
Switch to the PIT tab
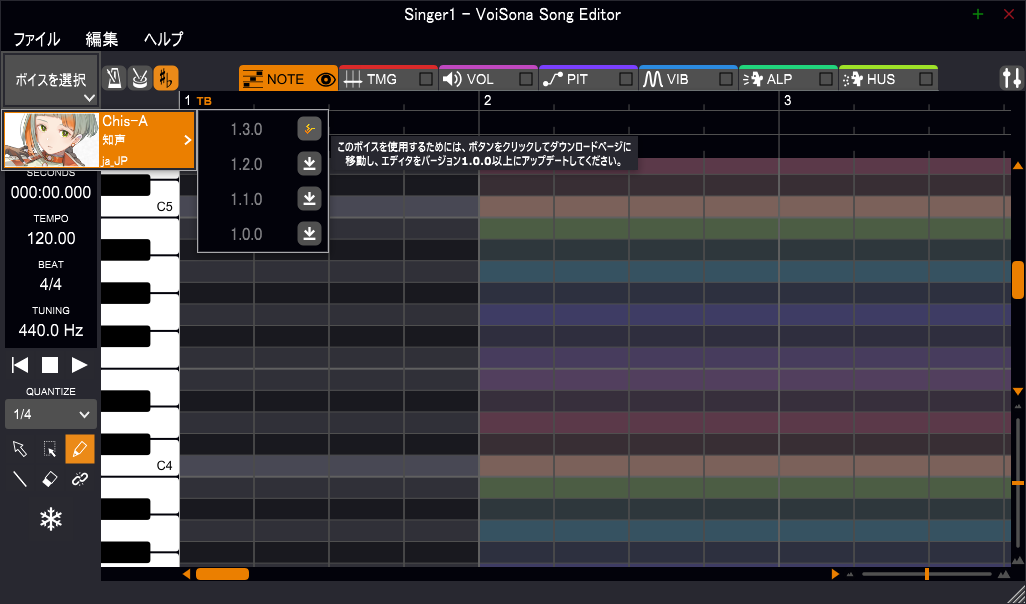click(x=588, y=79)
